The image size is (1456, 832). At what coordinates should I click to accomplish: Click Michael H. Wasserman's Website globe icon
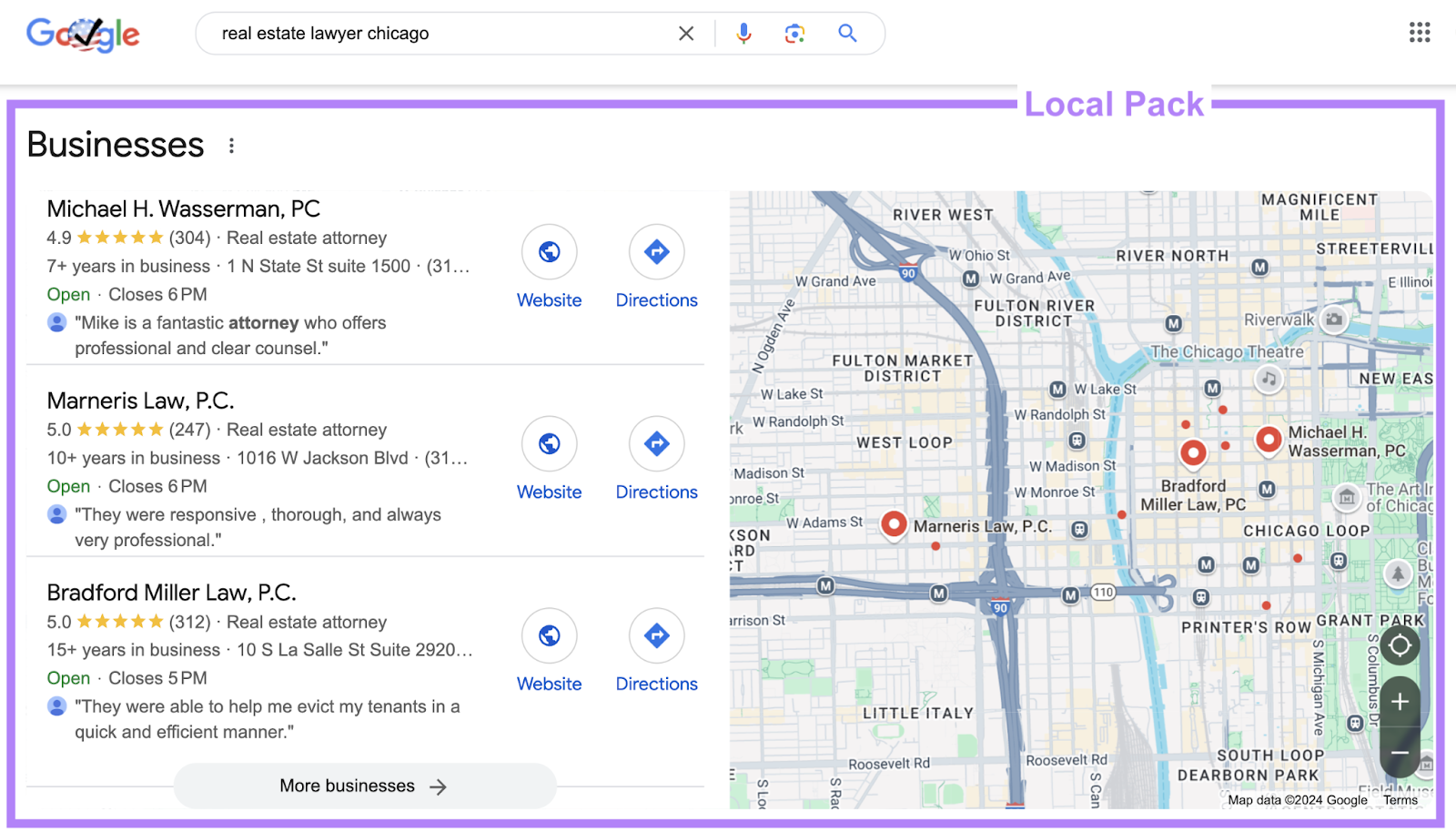pos(549,251)
